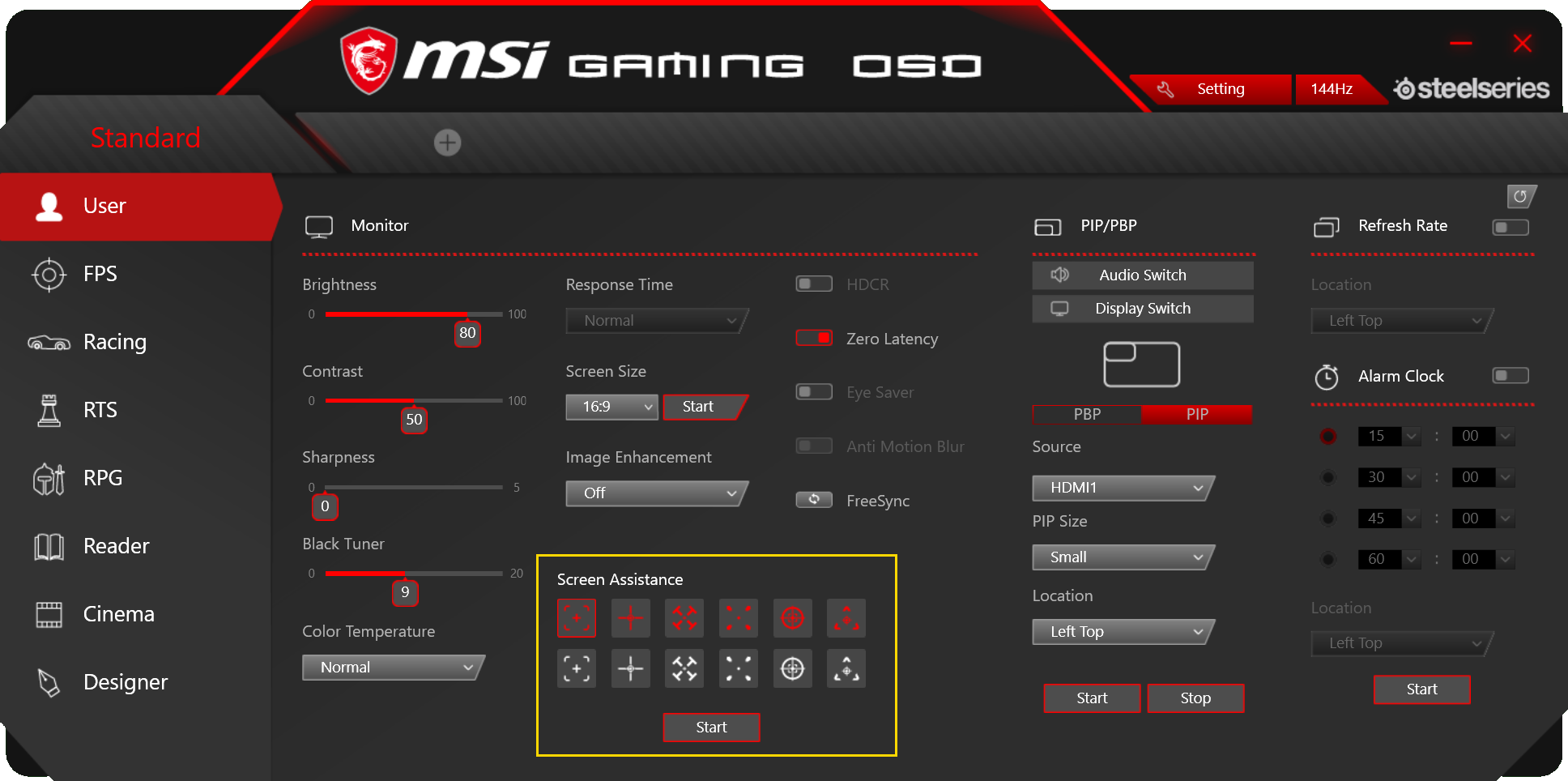Image resolution: width=1568 pixels, height=781 pixels.
Task: Toggle the FreeSync switch
Action: [814, 500]
